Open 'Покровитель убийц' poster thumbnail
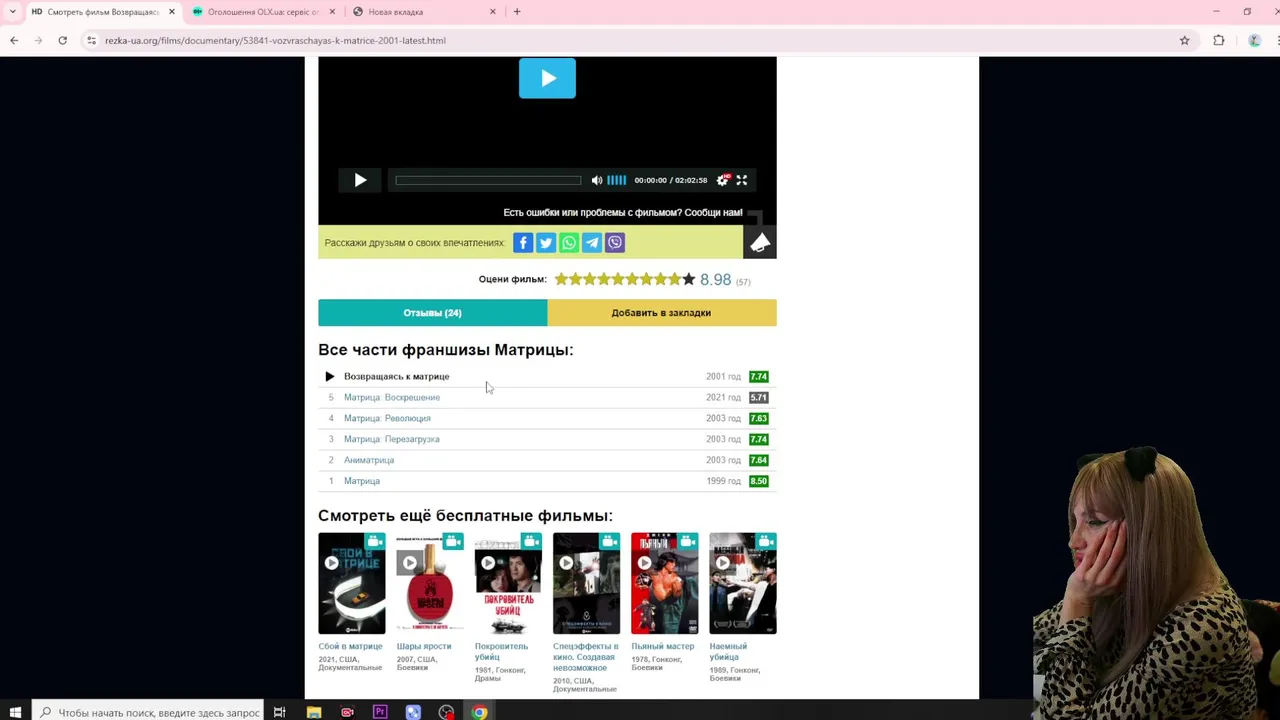1280x720 pixels. pyautogui.click(x=508, y=584)
